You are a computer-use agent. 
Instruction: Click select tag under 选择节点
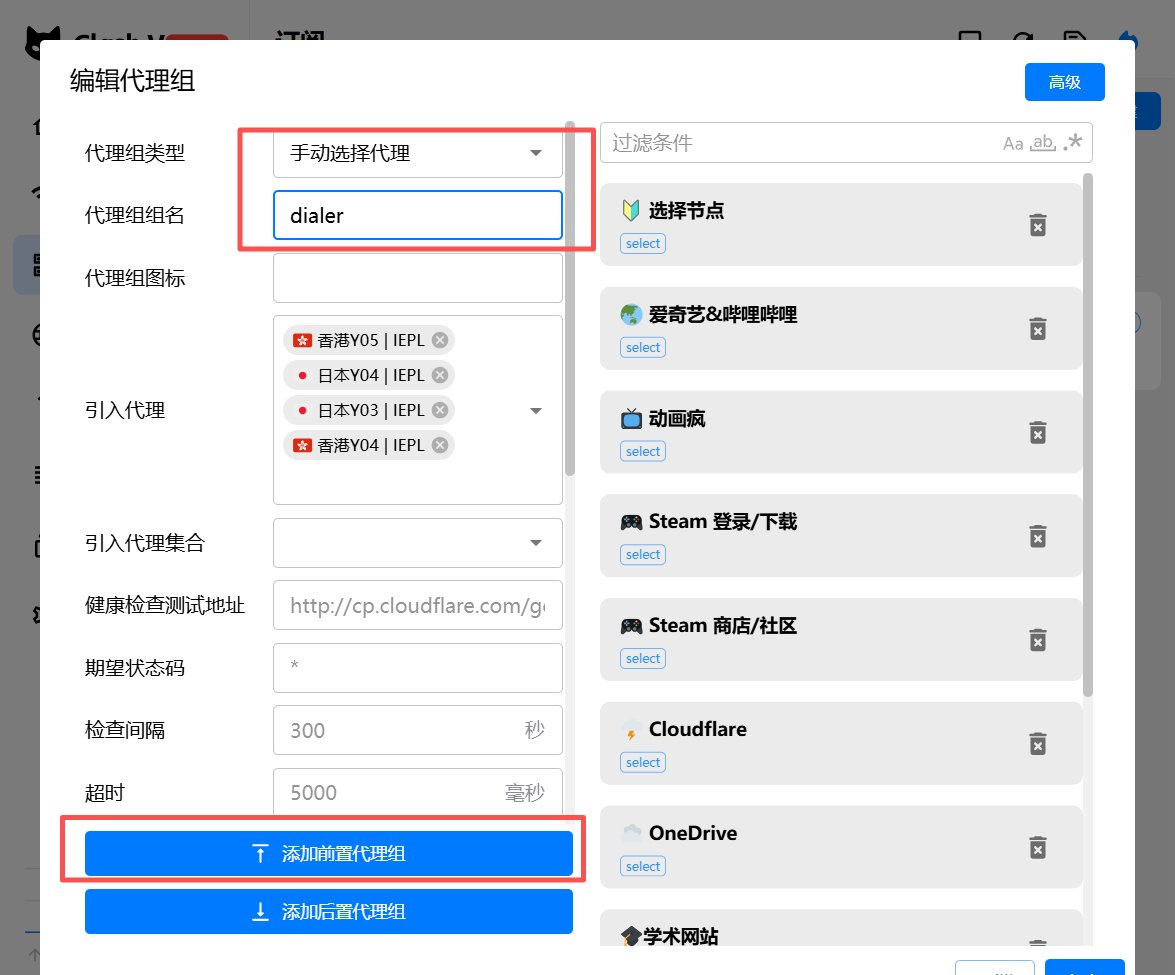point(643,244)
